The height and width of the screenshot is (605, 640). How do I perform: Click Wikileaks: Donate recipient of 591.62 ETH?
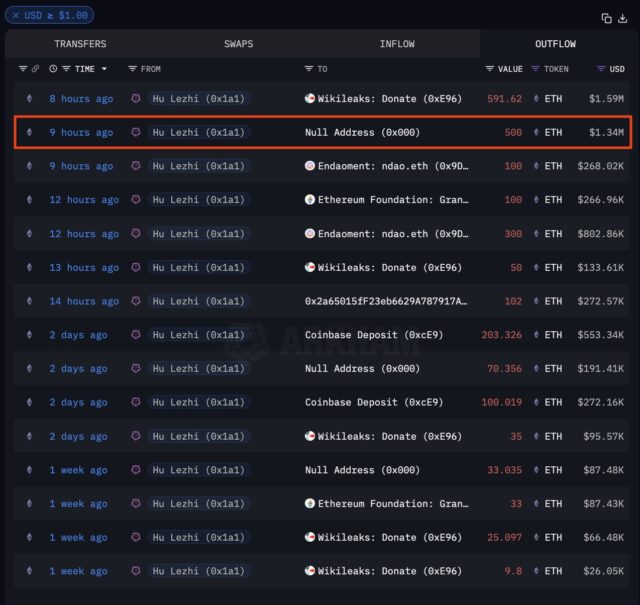click(x=389, y=99)
